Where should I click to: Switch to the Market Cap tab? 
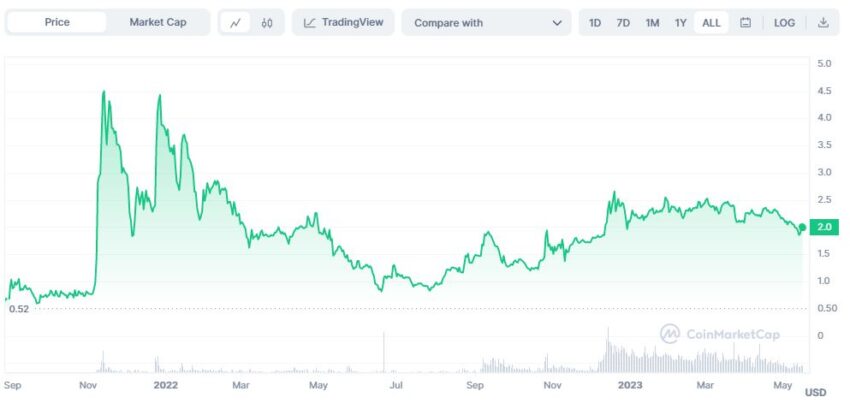pyautogui.click(x=158, y=22)
